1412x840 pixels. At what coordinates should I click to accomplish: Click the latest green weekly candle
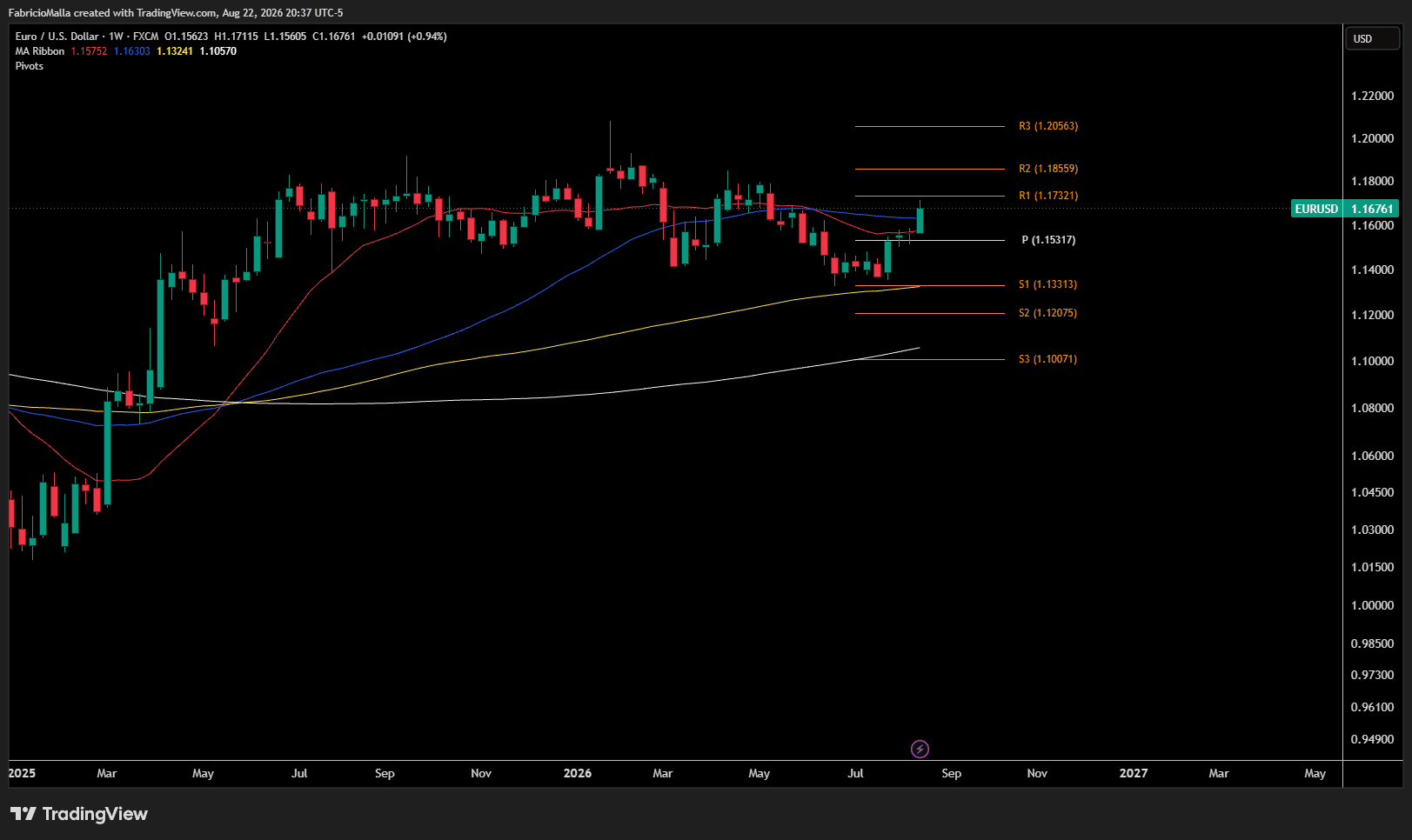pyautogui.click(x=920, y=220)
